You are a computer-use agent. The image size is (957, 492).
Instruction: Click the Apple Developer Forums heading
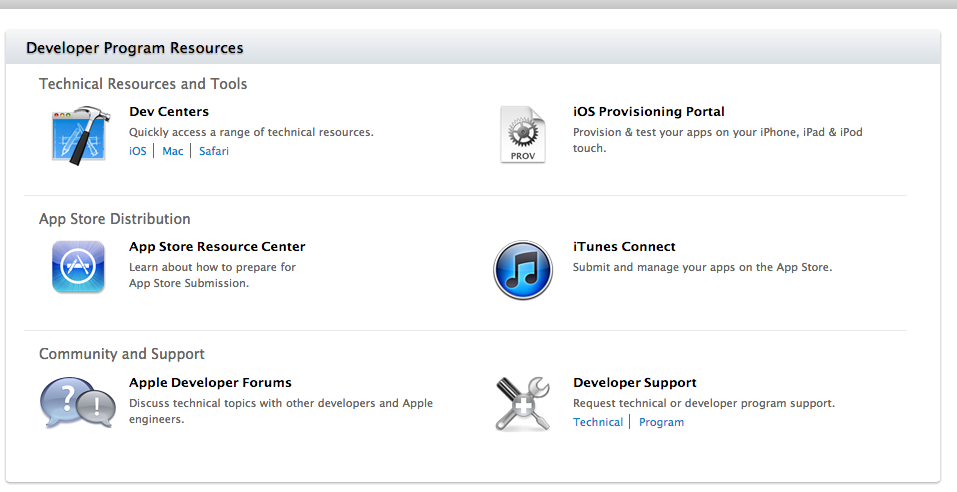(x=211, y=383)
